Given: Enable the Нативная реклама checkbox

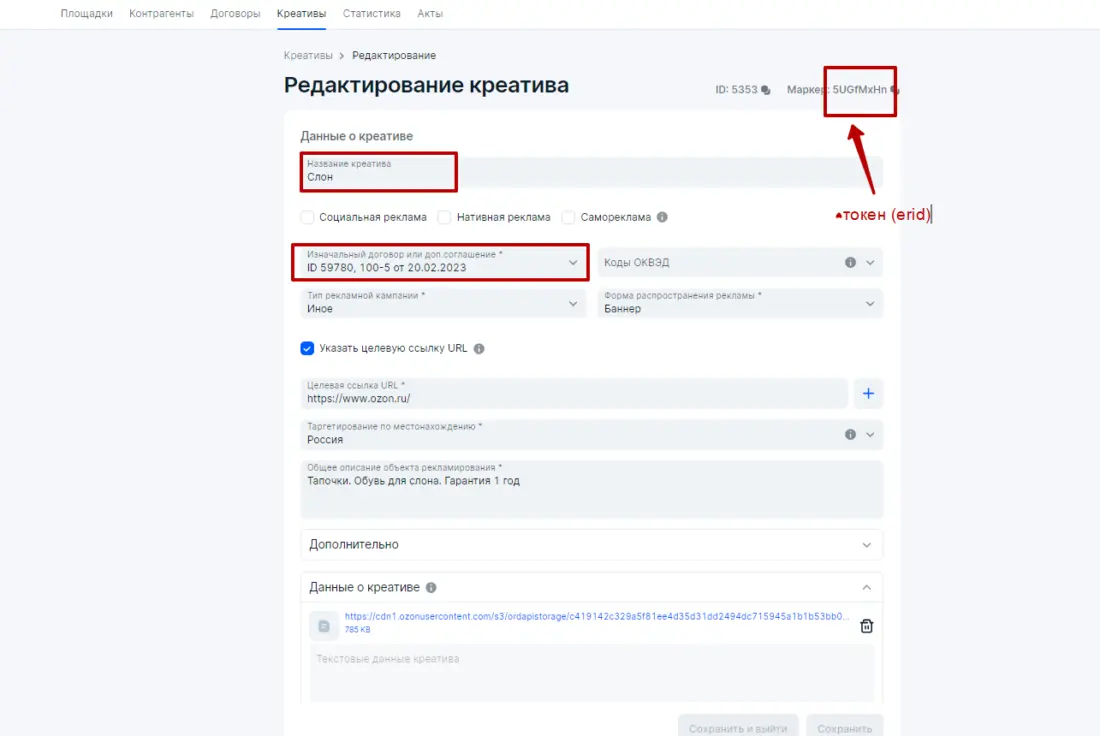Looking at the screenshot, I should pyautogui.click(x=444, y=218).
